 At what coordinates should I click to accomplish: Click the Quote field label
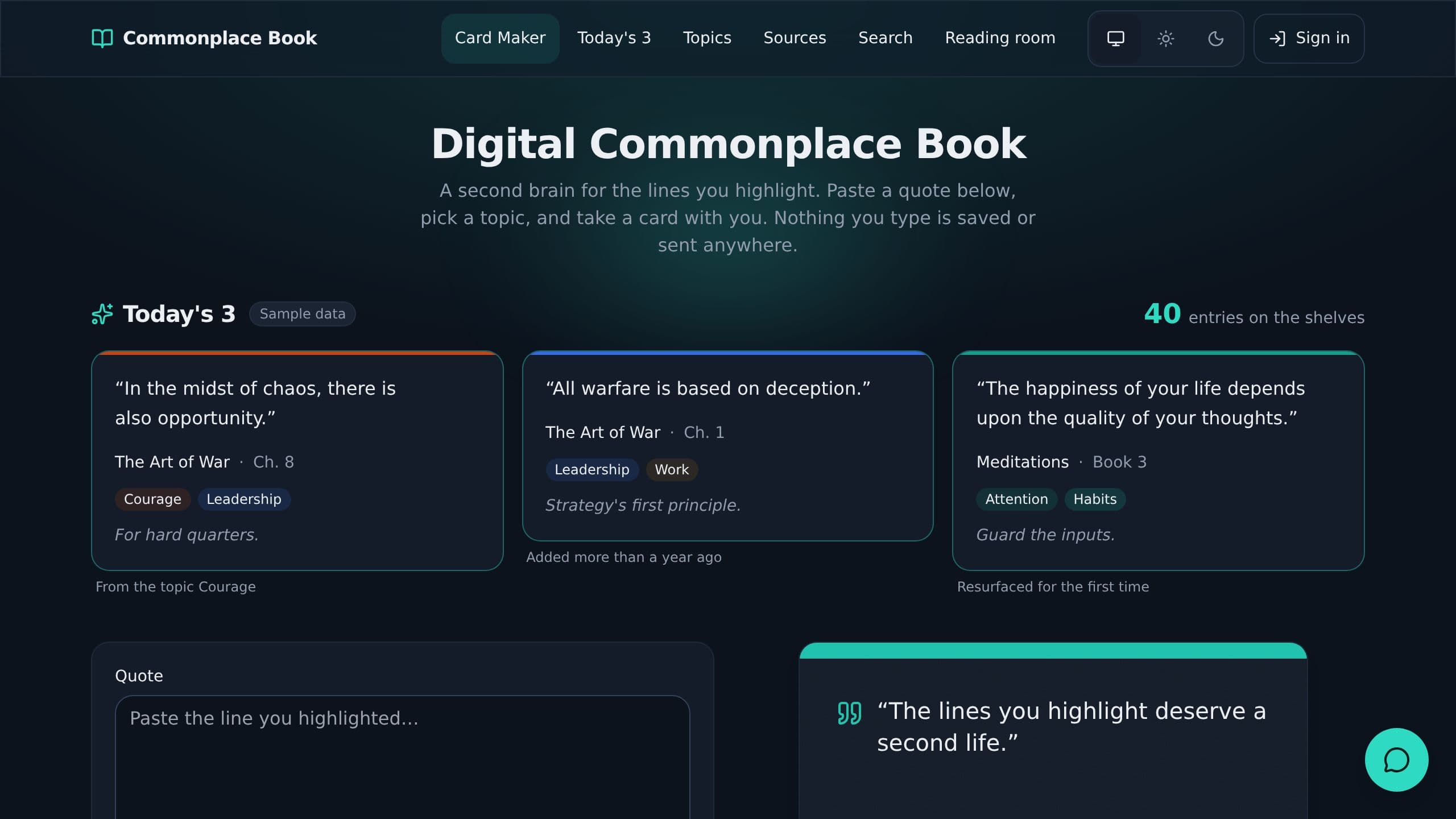pyautogui.click(x=139, y=676)
